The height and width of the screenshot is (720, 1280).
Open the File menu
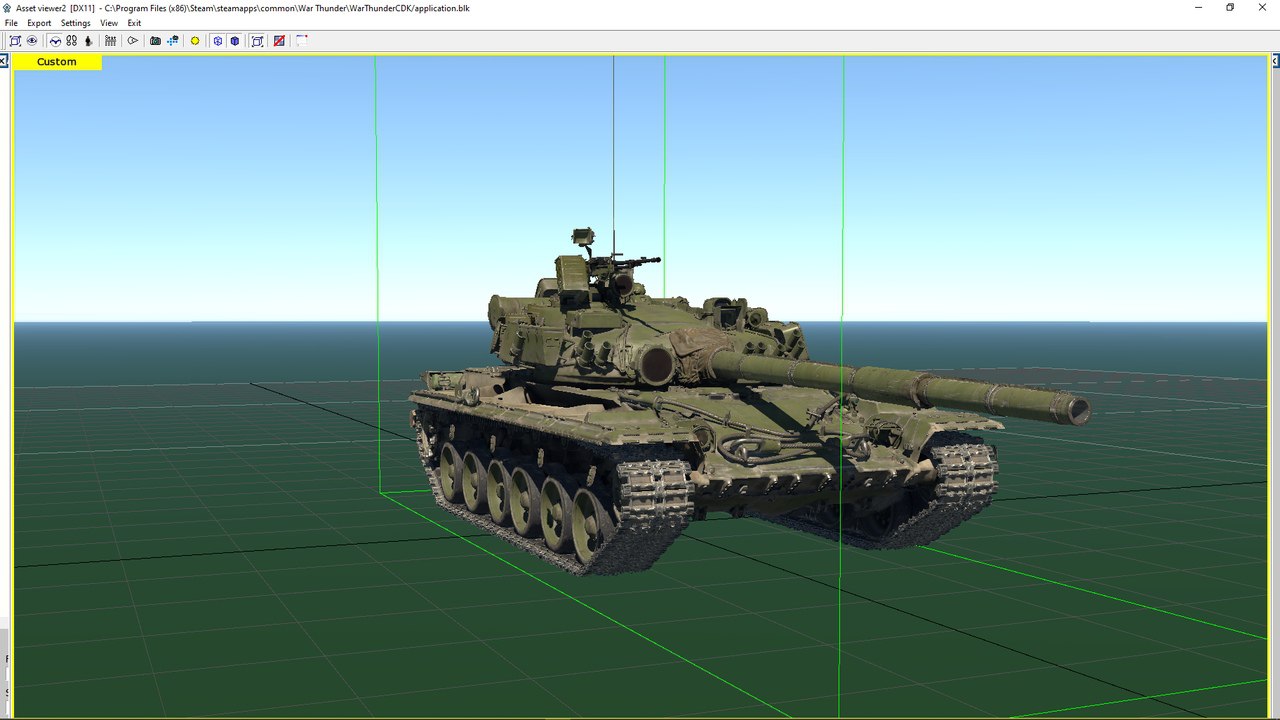pos(11,23)
